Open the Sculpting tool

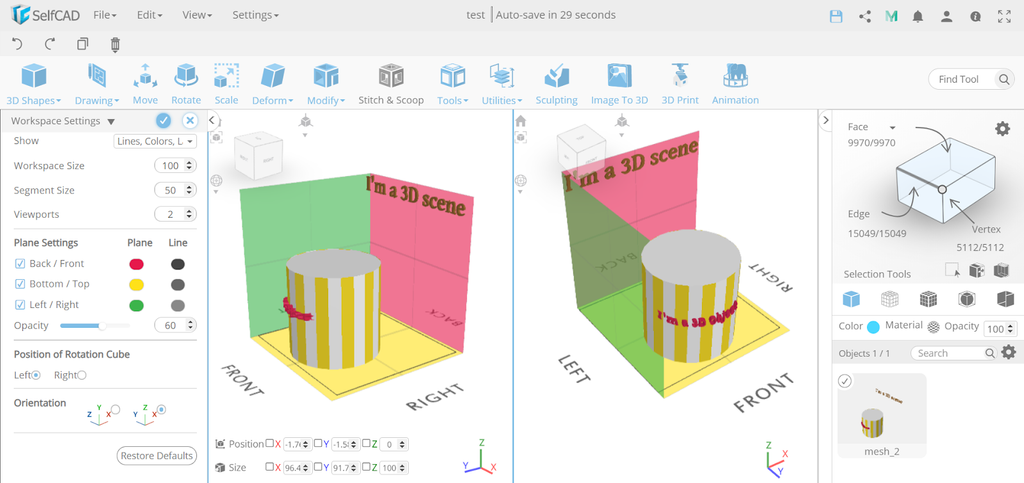coord(556,83)
